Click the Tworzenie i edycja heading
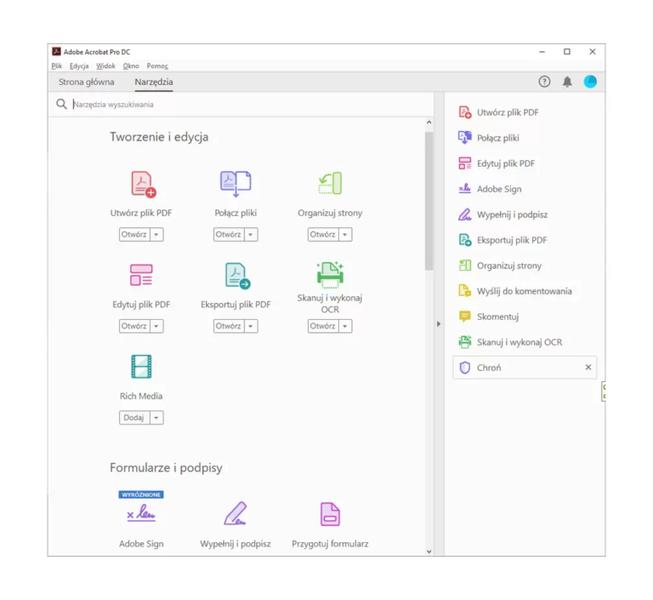This screenshot has height=600, width=653. coord(159,137)
